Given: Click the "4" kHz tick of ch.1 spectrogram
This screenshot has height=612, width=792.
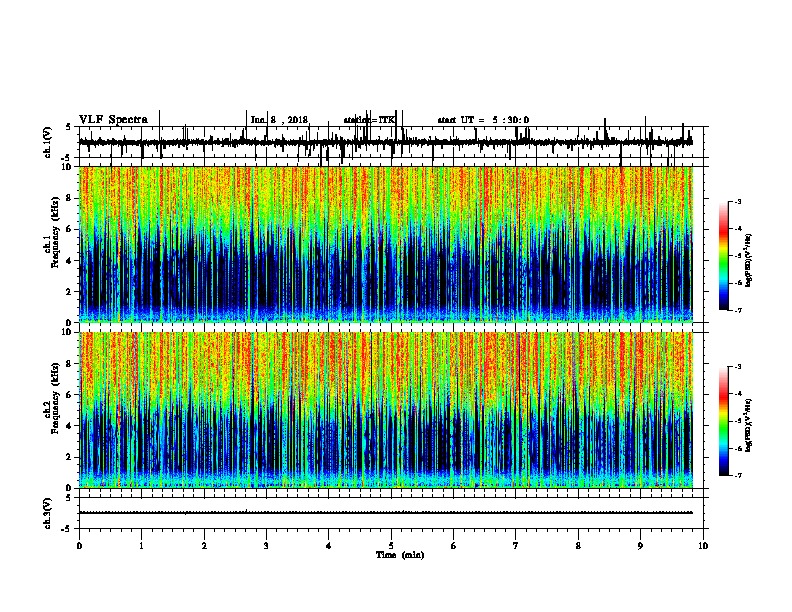Looking at the screenshot, I should point(70,261).
